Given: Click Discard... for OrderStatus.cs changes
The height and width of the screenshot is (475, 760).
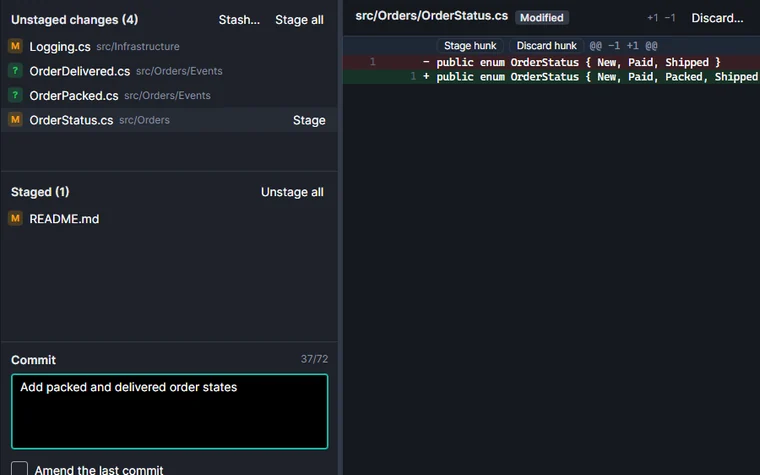Looking at the screenshot, I should [x=717, y=18].
